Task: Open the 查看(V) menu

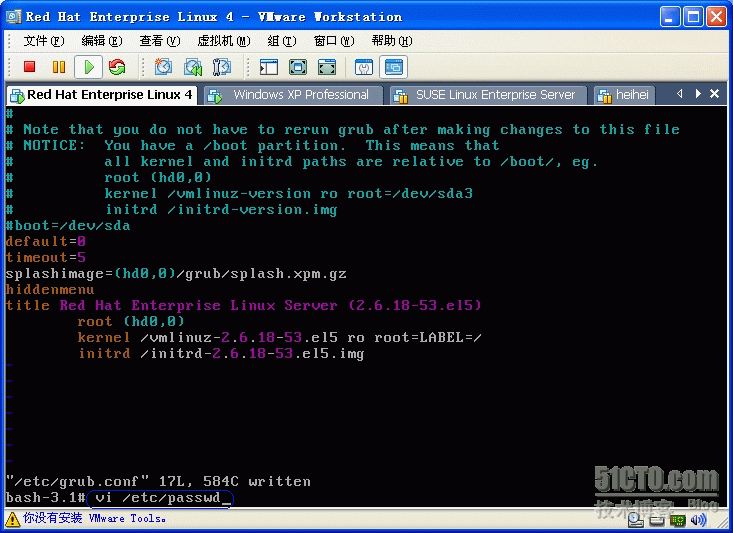Action: click(x=159, y=41)
